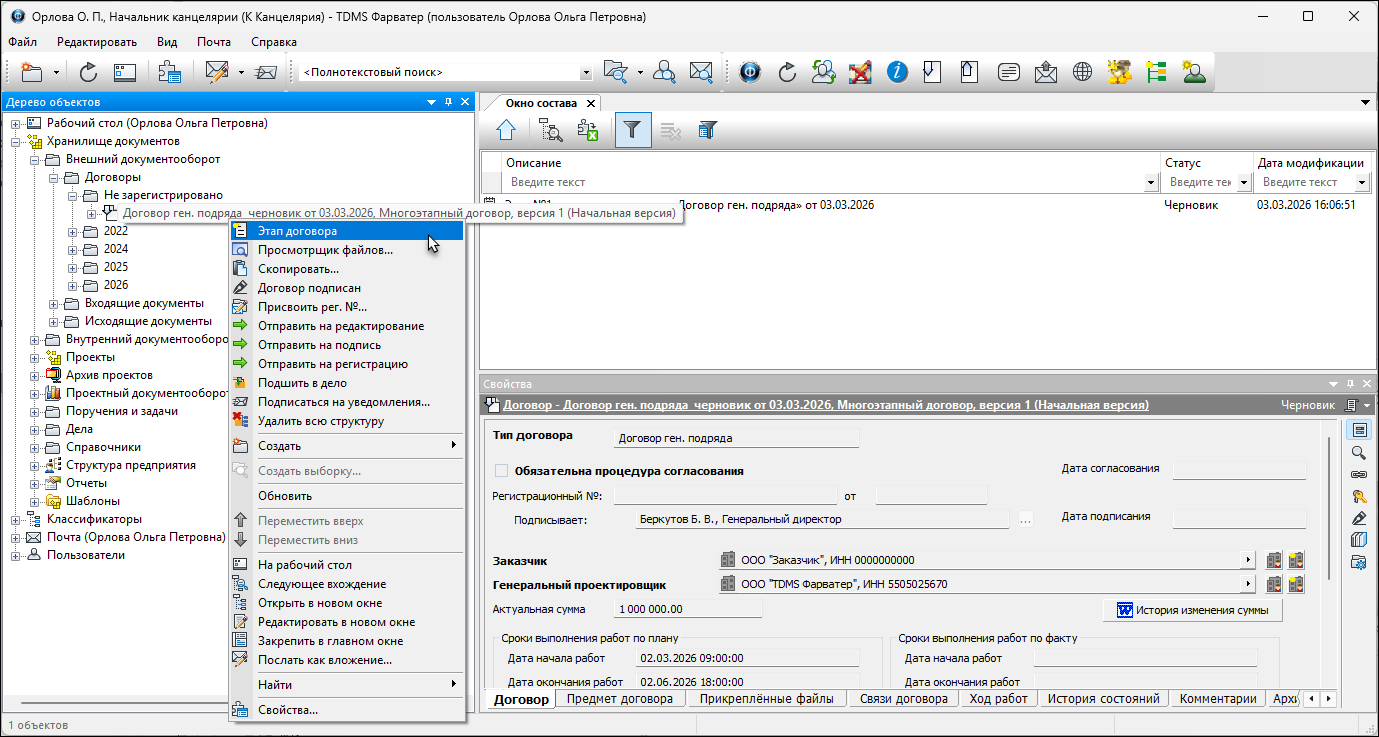Click the up-level home arrow icon
This screenshot has height=737, width=1379.
point(506,130)
